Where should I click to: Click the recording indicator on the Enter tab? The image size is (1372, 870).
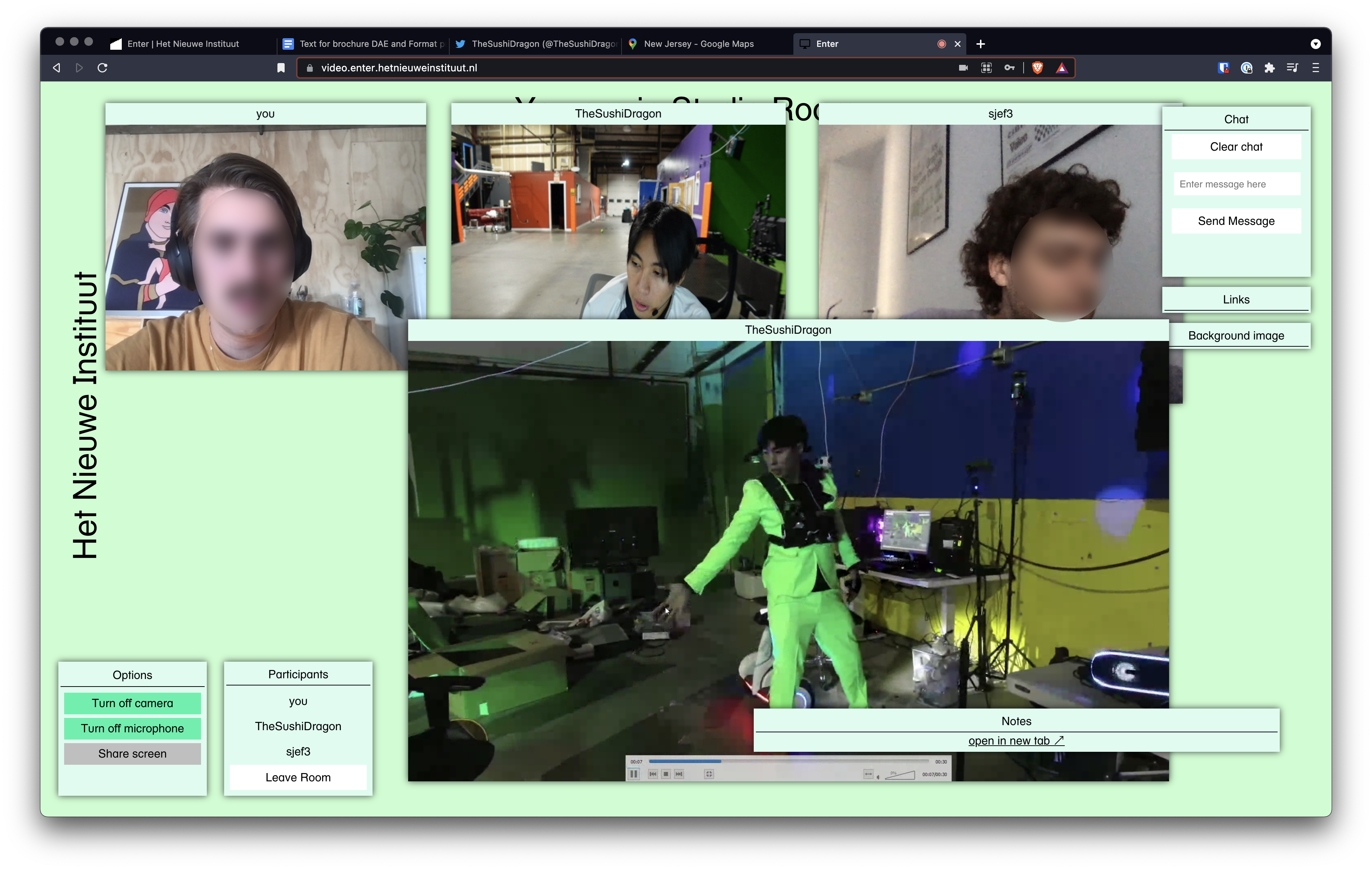[x=942, y=44]
